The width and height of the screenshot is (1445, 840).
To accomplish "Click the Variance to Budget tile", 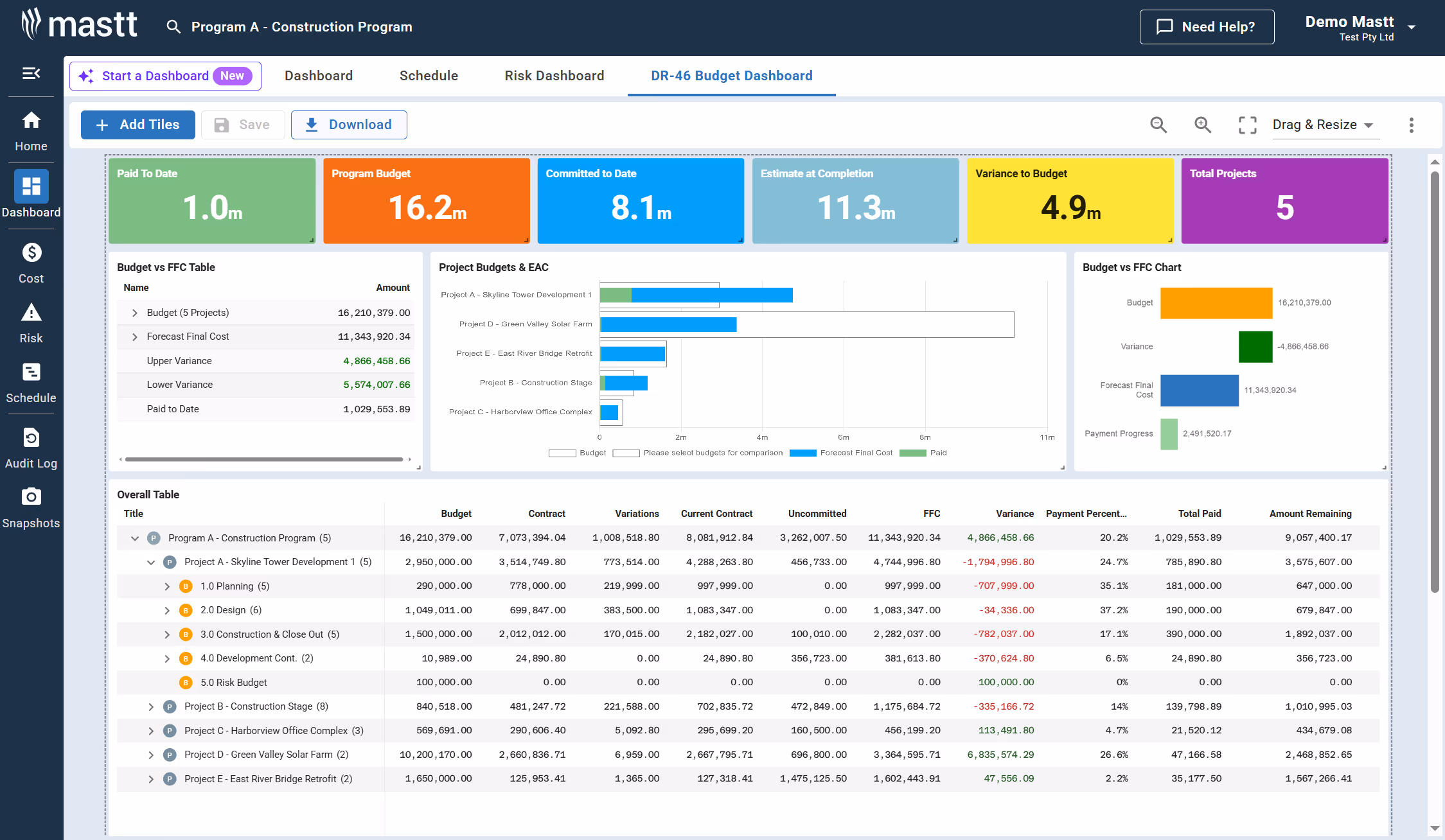I will 1070,201.
